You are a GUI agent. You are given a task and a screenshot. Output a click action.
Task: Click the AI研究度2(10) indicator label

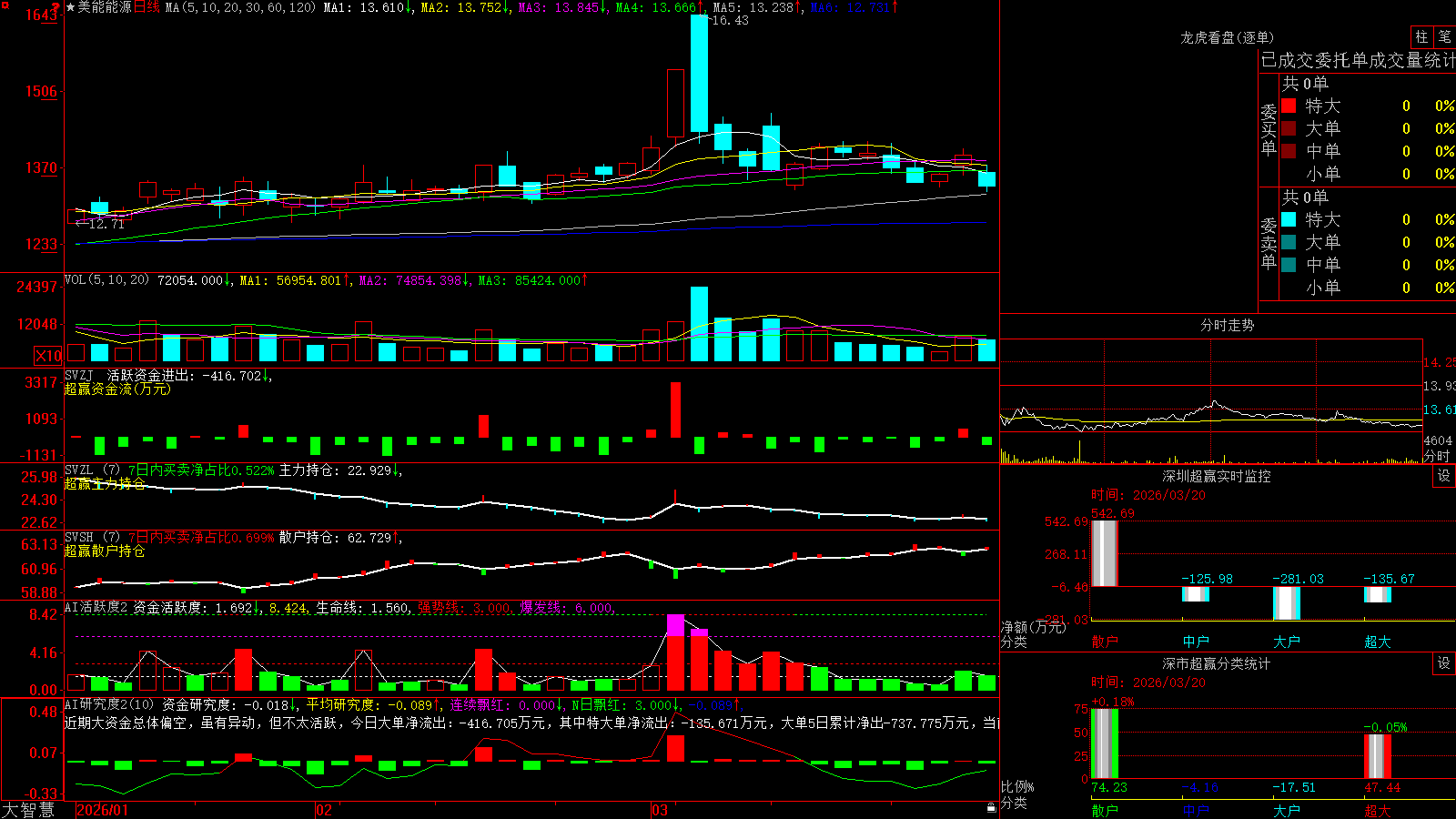[x=109, y=704]
